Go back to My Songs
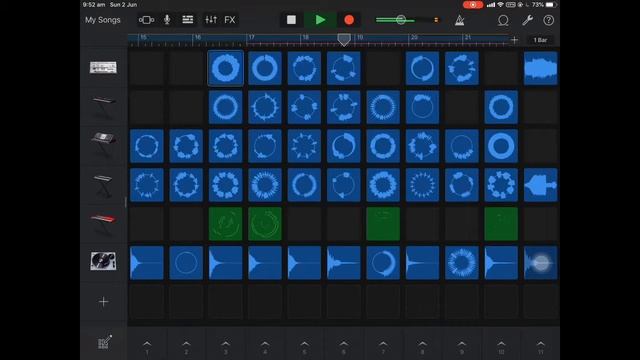Screen dimensions: 640x360 [x=103, y=20]
